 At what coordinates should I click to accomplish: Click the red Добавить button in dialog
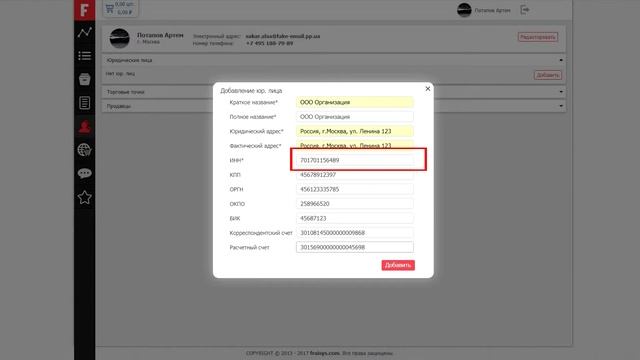tap(398, 265)
